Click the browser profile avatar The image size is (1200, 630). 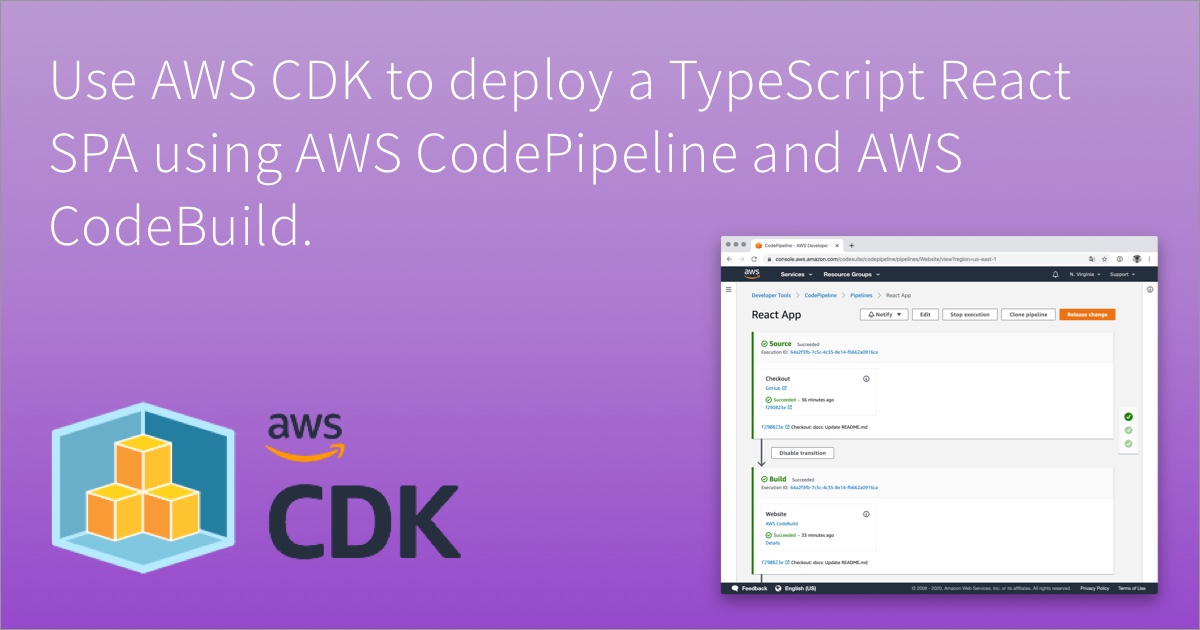[1136, 258]
